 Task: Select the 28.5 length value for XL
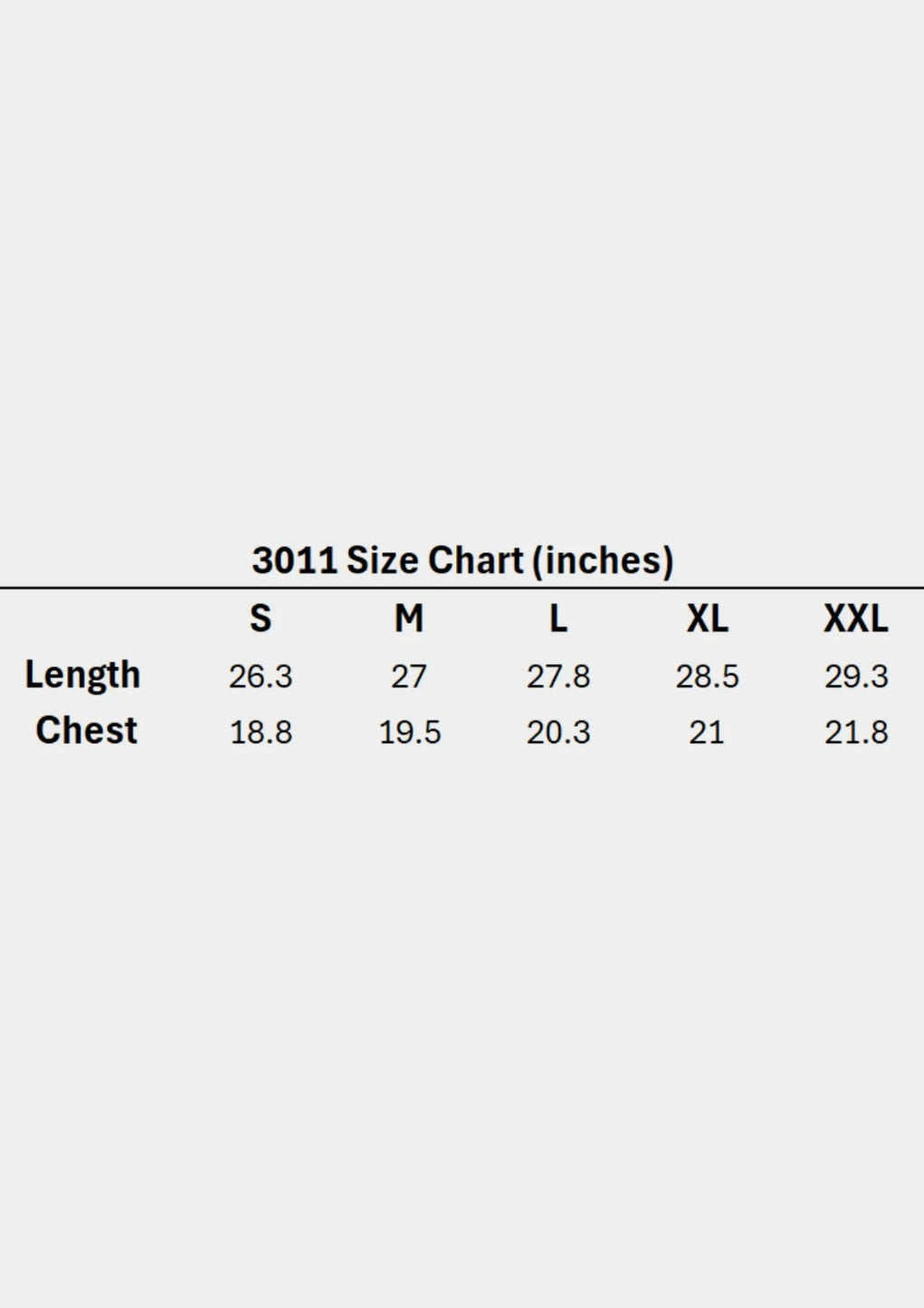707,676
